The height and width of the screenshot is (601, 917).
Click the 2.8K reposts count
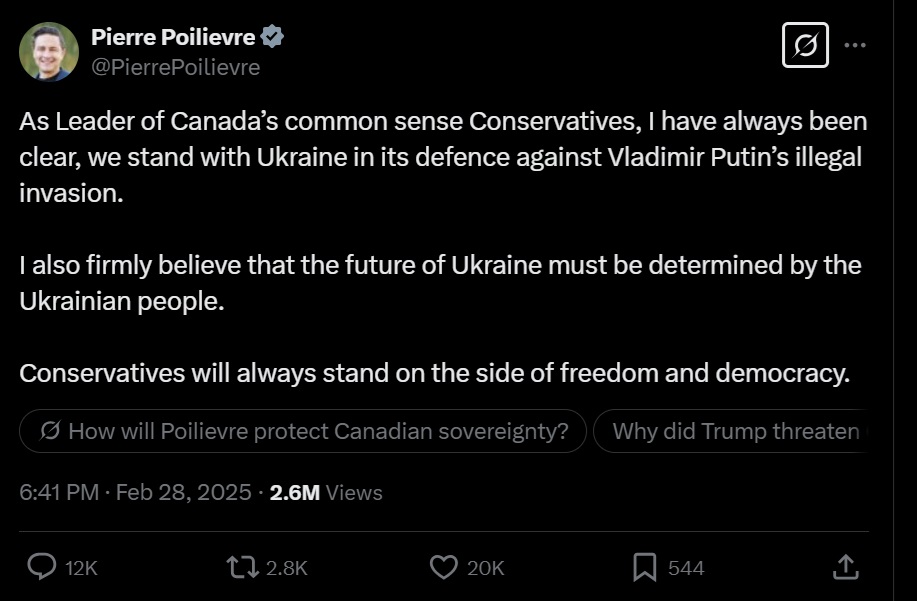tap(287, 568)
